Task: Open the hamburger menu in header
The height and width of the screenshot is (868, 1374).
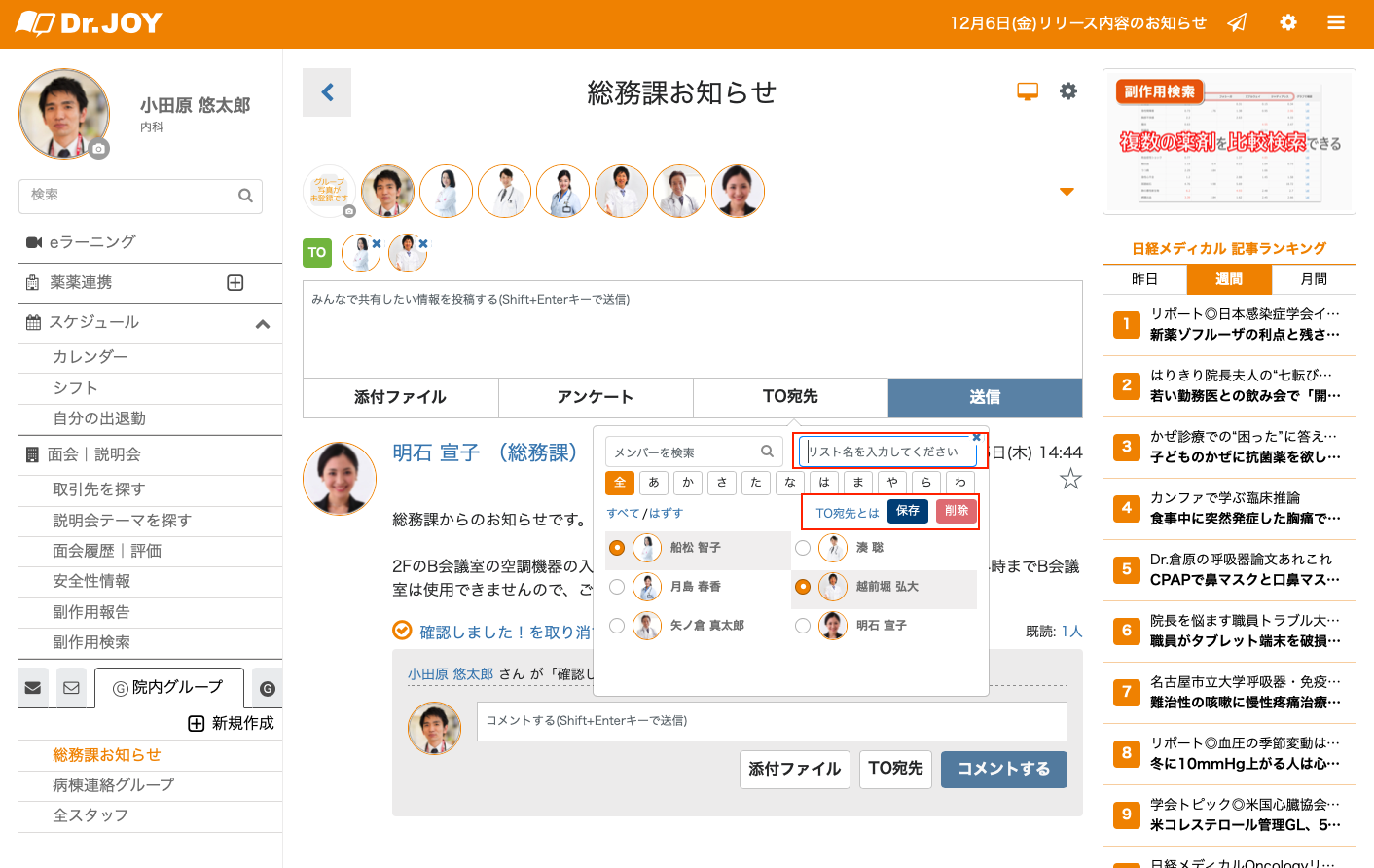Action: (x=1336, y=22)
